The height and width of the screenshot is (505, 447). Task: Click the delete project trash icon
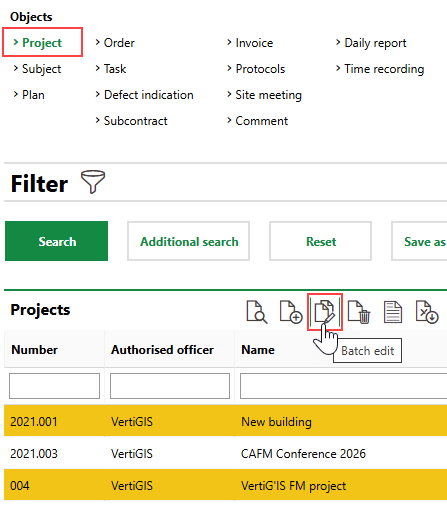pyautogui.click(x=359, y=312)
